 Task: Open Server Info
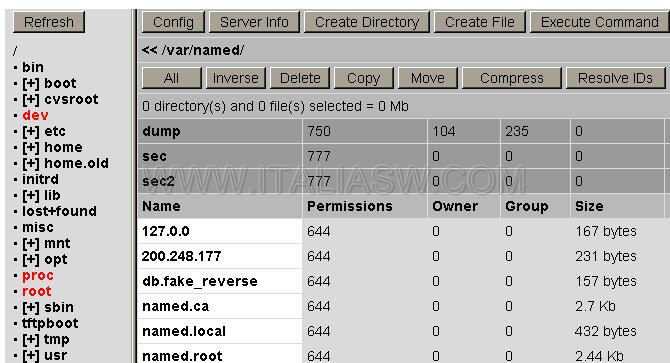254,22
